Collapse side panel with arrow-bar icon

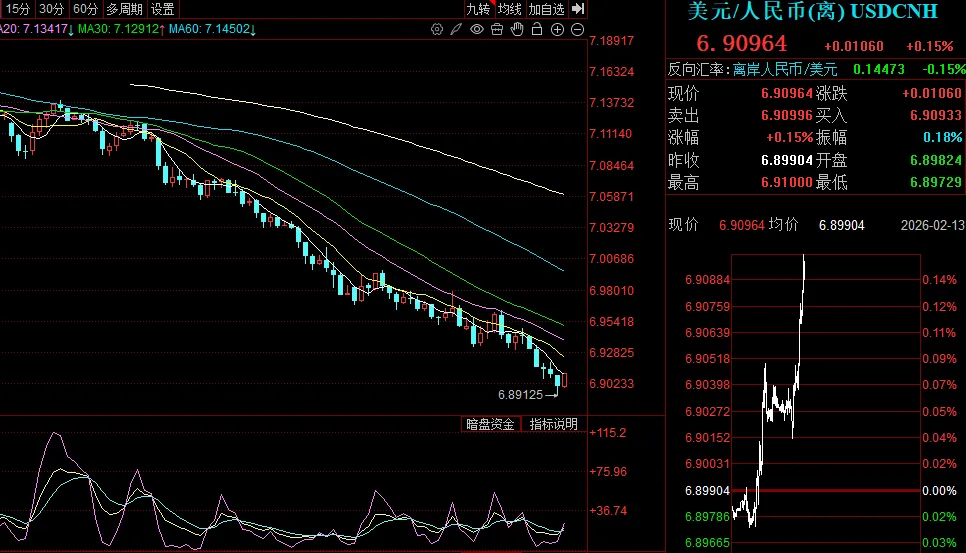[x=578, y=9]
